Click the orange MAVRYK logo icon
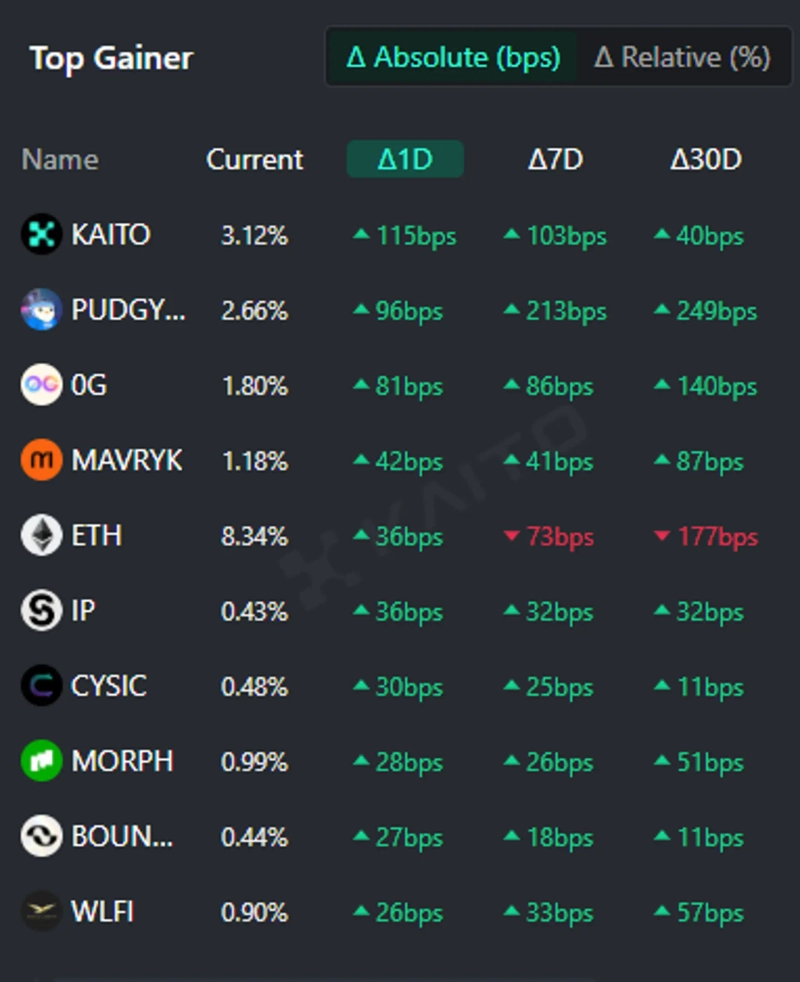The width and height of the screenshot is (800, 982). (x=41, y=460)
